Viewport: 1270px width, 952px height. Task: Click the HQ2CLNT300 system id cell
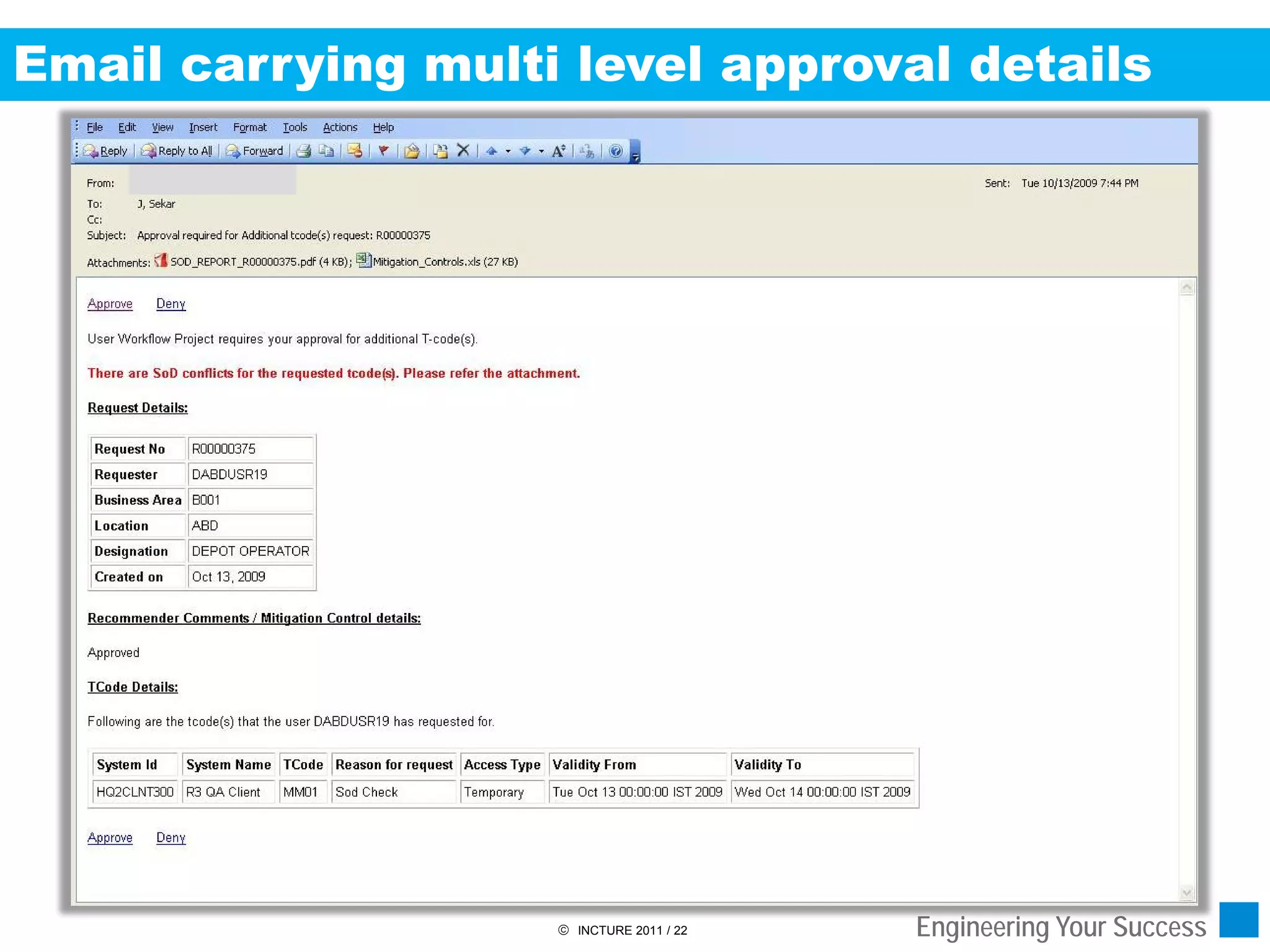(x=135, y=792)
